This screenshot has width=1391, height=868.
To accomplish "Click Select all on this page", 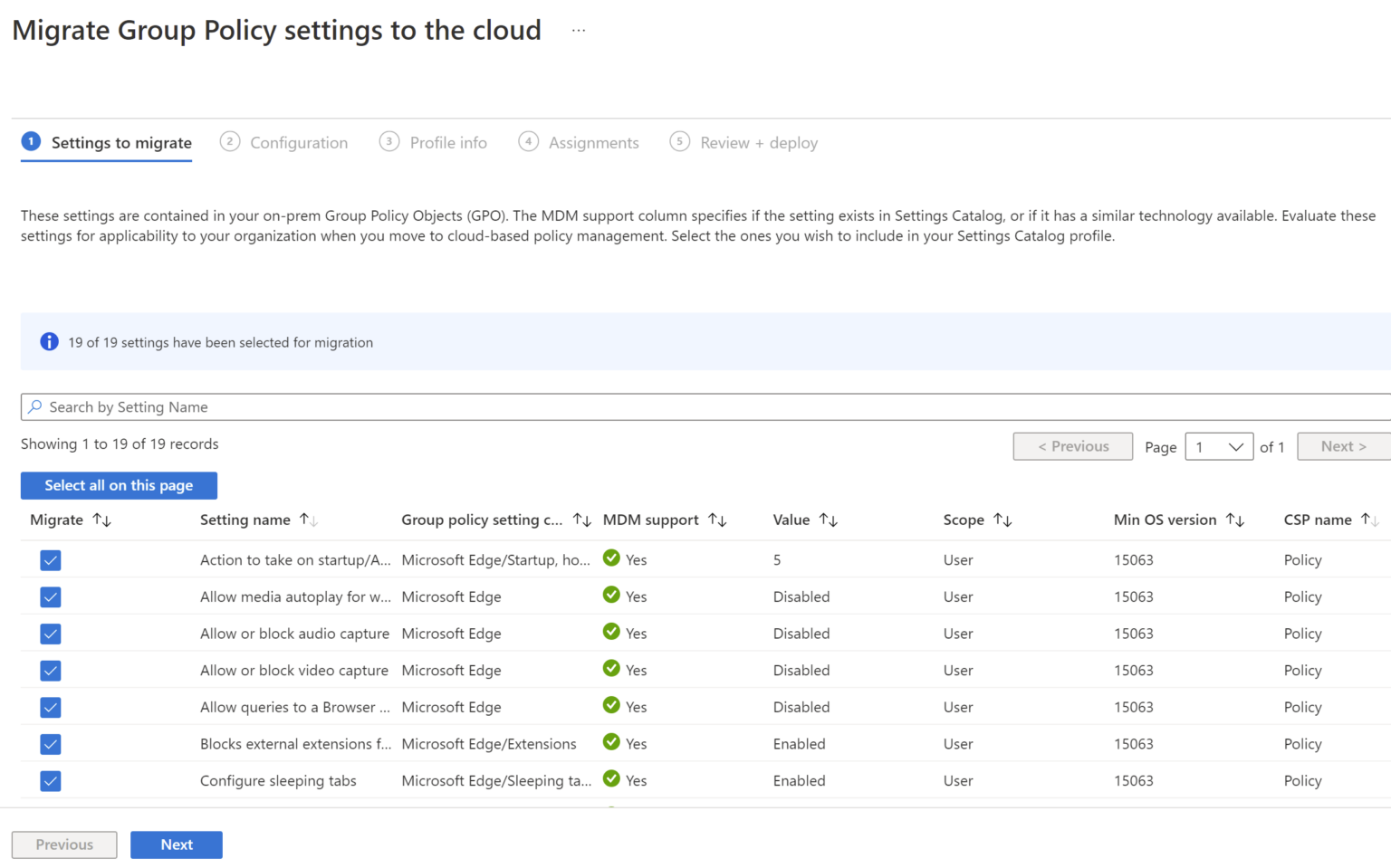I will coord(119,485).
